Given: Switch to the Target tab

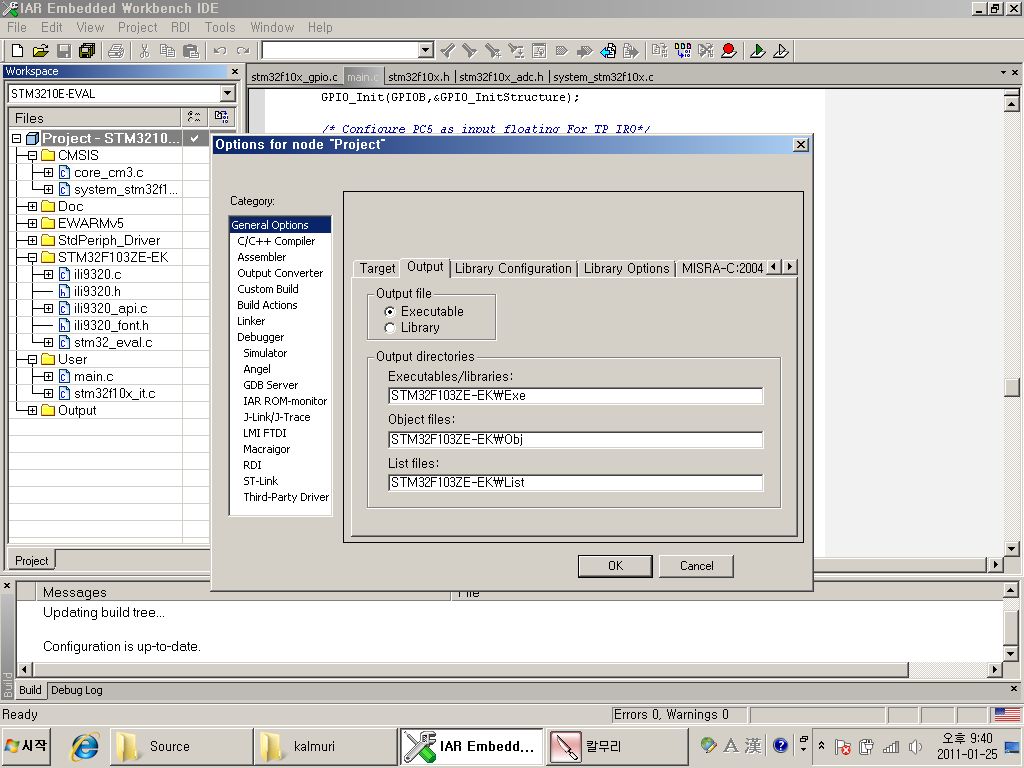Looking at the screenshot, I should point(377,268).
